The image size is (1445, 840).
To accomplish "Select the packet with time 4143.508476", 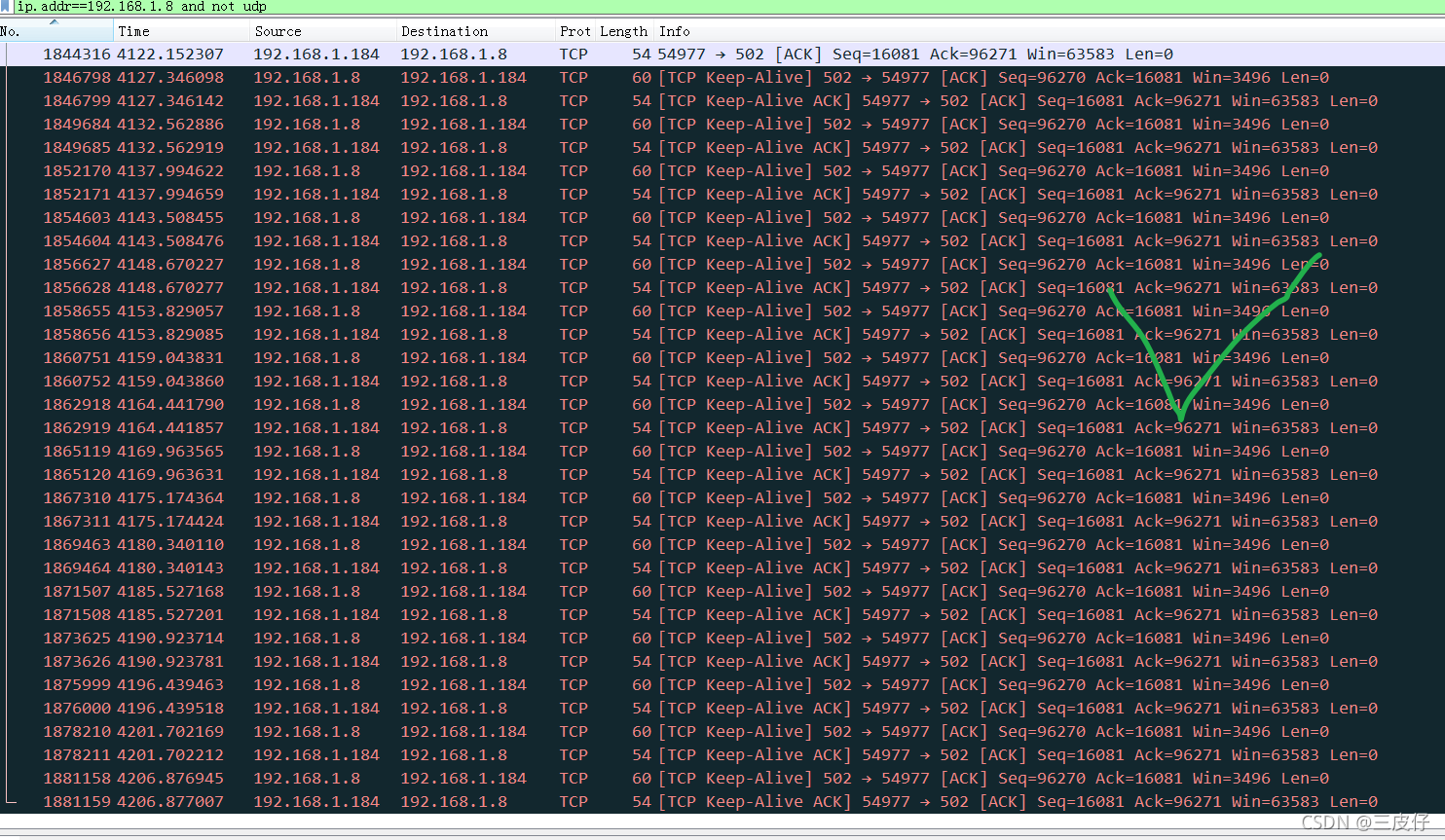I will 722,241.
